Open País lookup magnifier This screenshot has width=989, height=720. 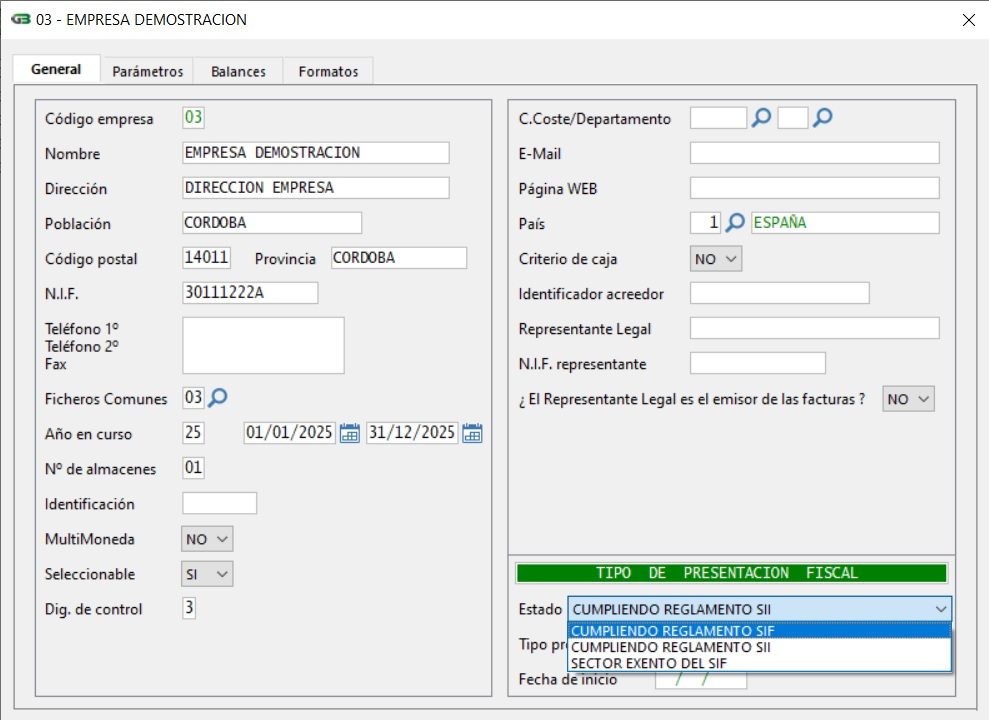[735, 222]
